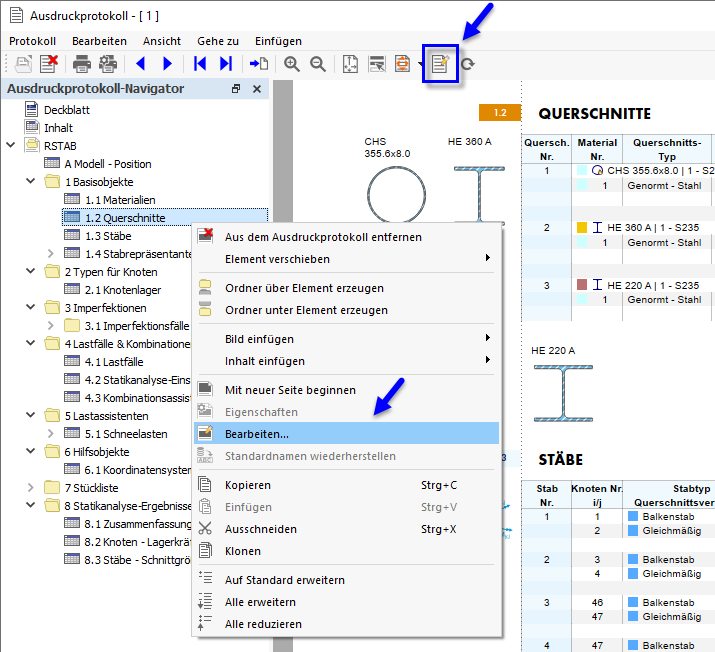Select 1.1 Materialien in the tree
This screenshot has width=715, height=652.
[120, 200]
